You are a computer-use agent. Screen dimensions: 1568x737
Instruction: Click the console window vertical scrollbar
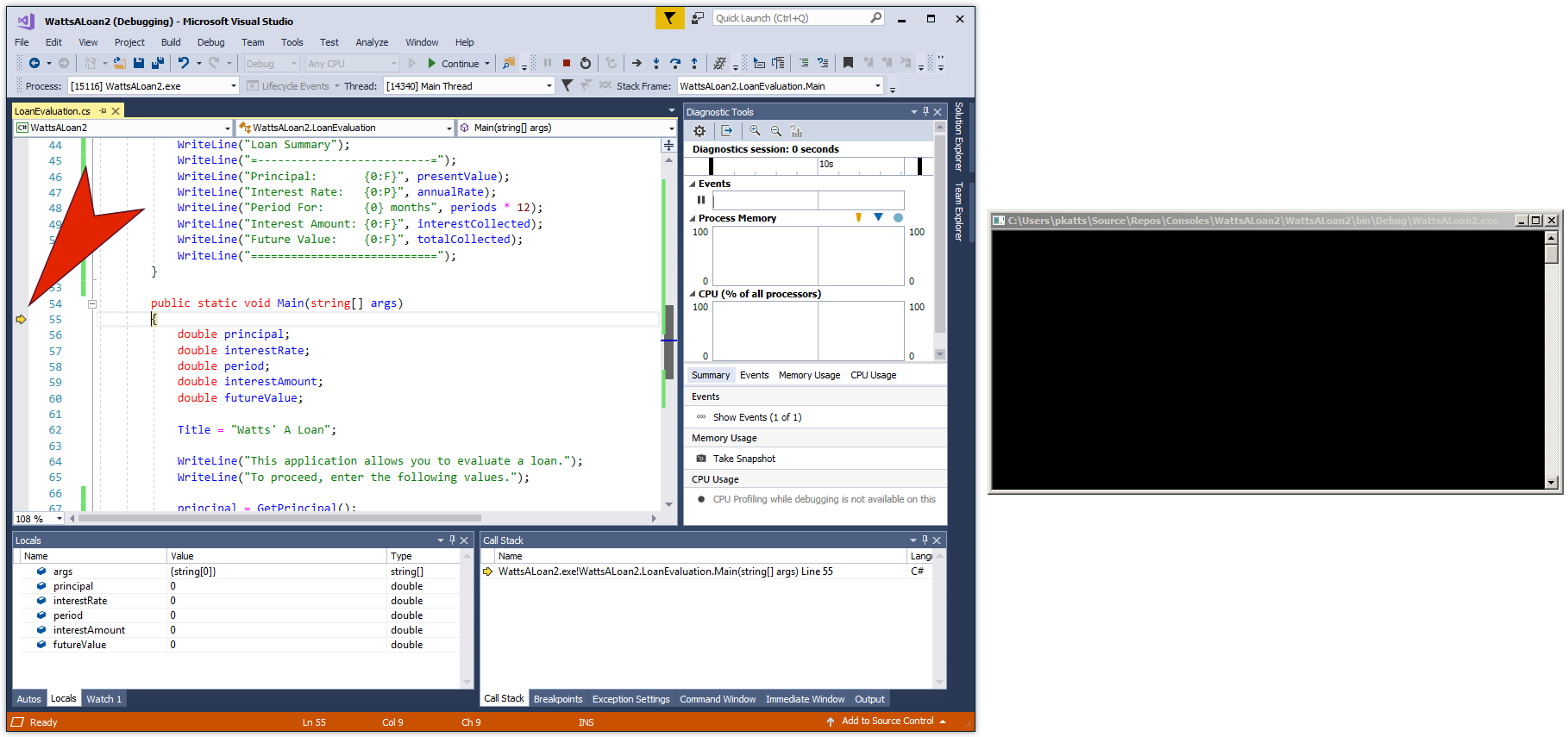1551,359
